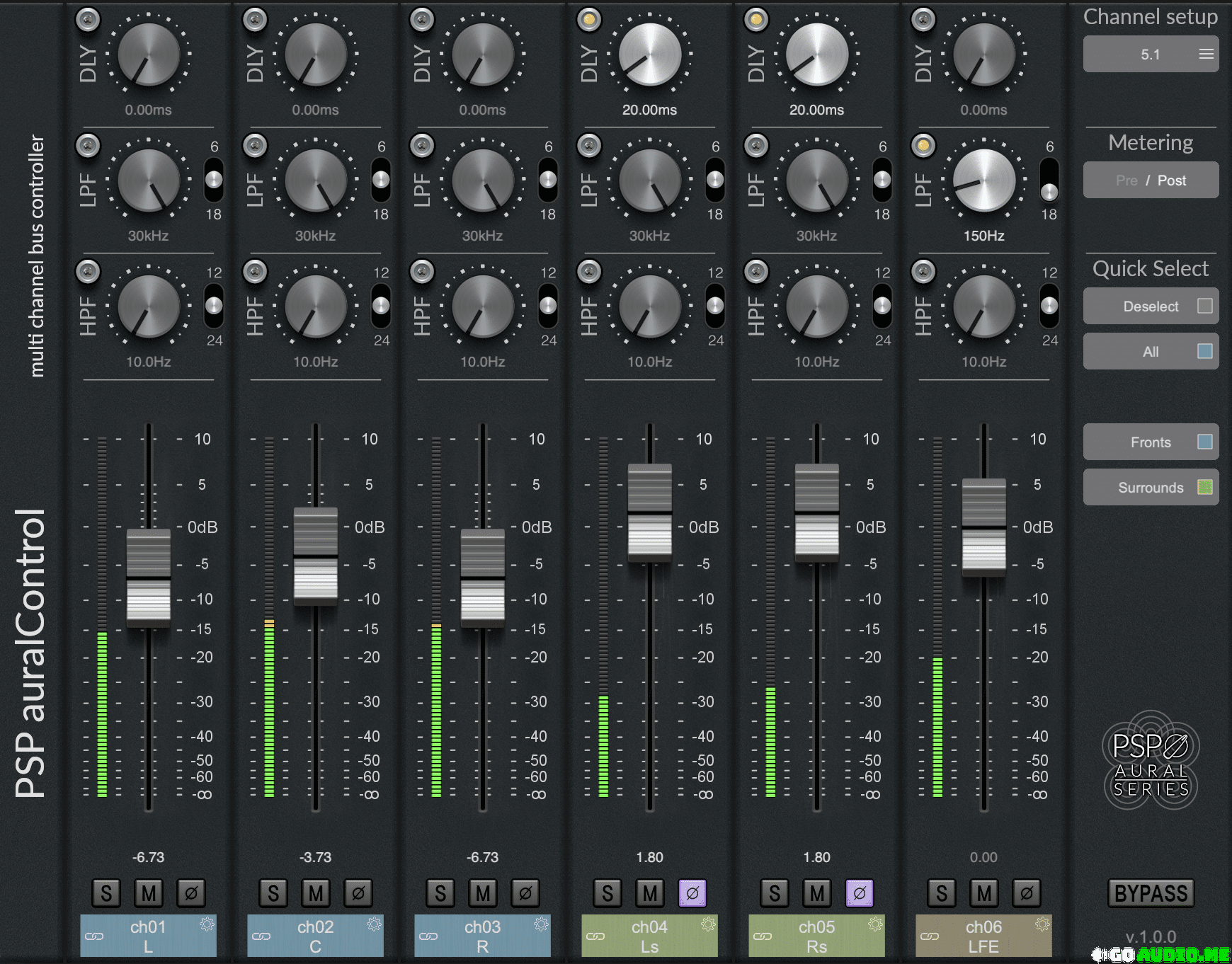Screen dimensions: 1232x964
Task: Enable HPF power button on ch06
Action: tap(923, 272)
